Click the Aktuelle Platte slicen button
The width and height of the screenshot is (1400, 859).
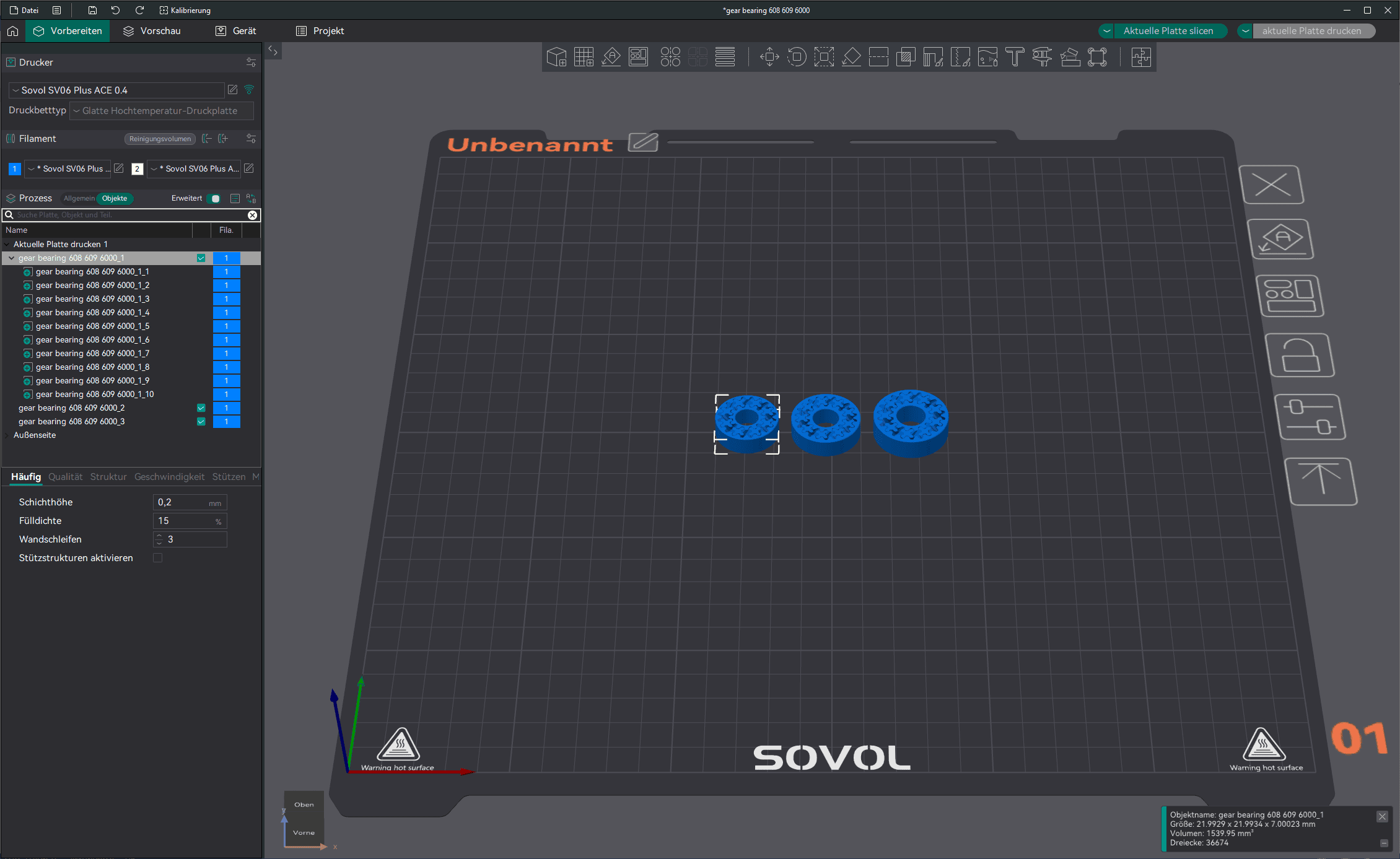pyautogui.click(x=1168, y=31)
